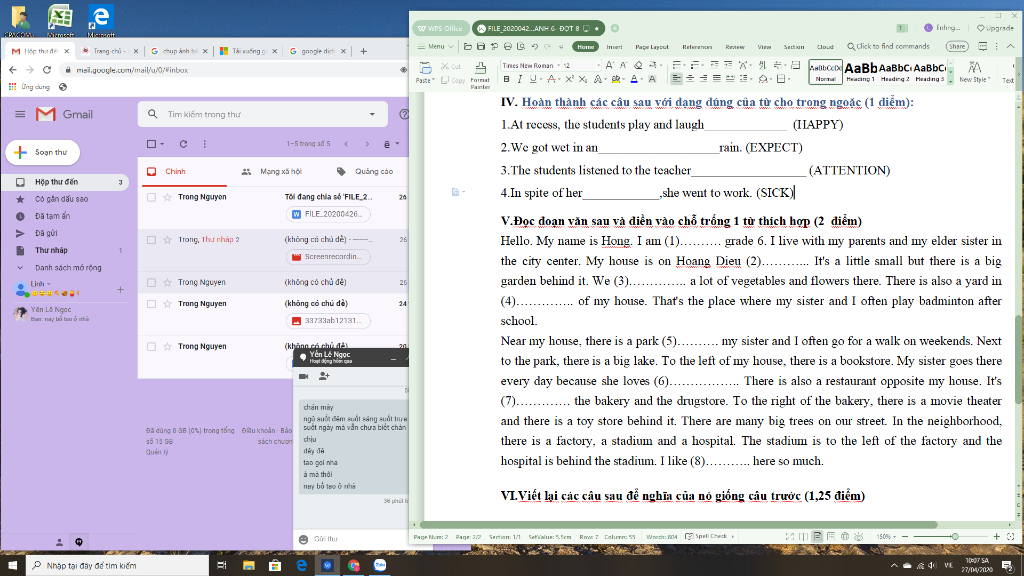The width and height of the screenshot is (1024, 576).
Task: Center align text in WPS
Action: tap(690, 79)
